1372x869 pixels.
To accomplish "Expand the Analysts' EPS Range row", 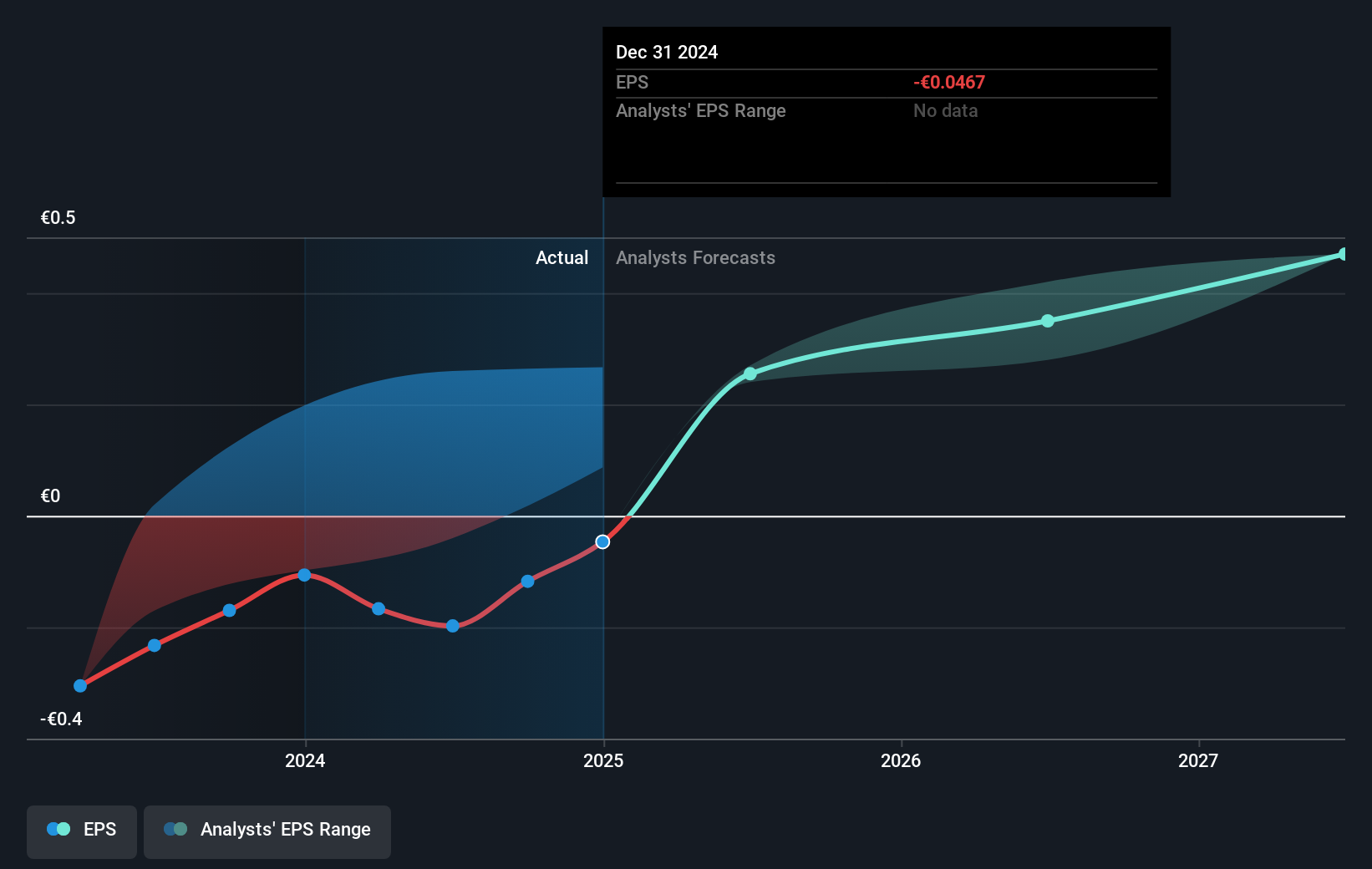I will coord(700,110).
